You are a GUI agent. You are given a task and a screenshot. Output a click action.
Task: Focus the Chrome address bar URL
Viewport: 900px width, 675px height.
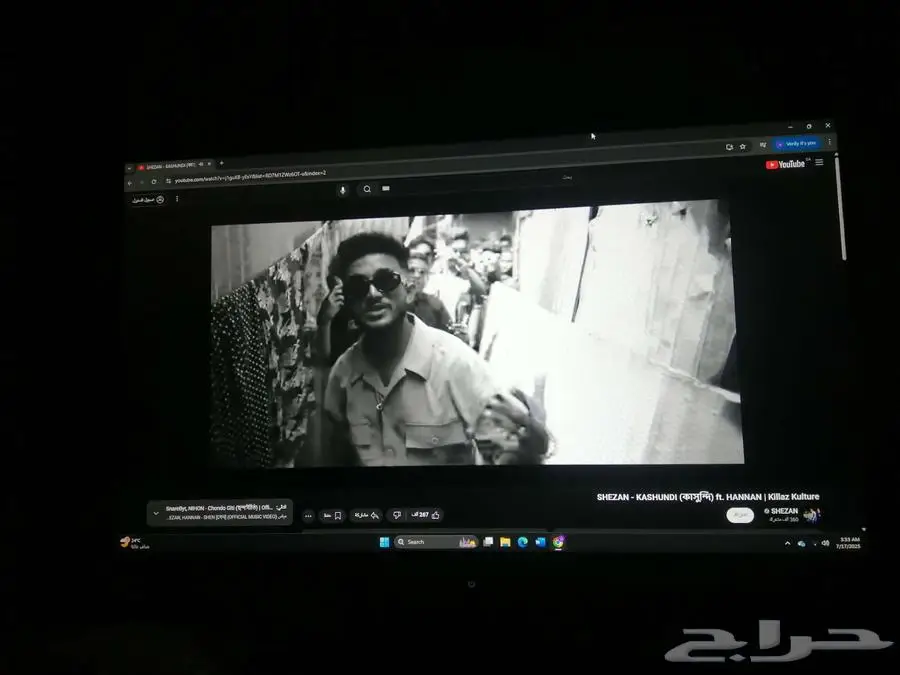click(x=250, y=177)
